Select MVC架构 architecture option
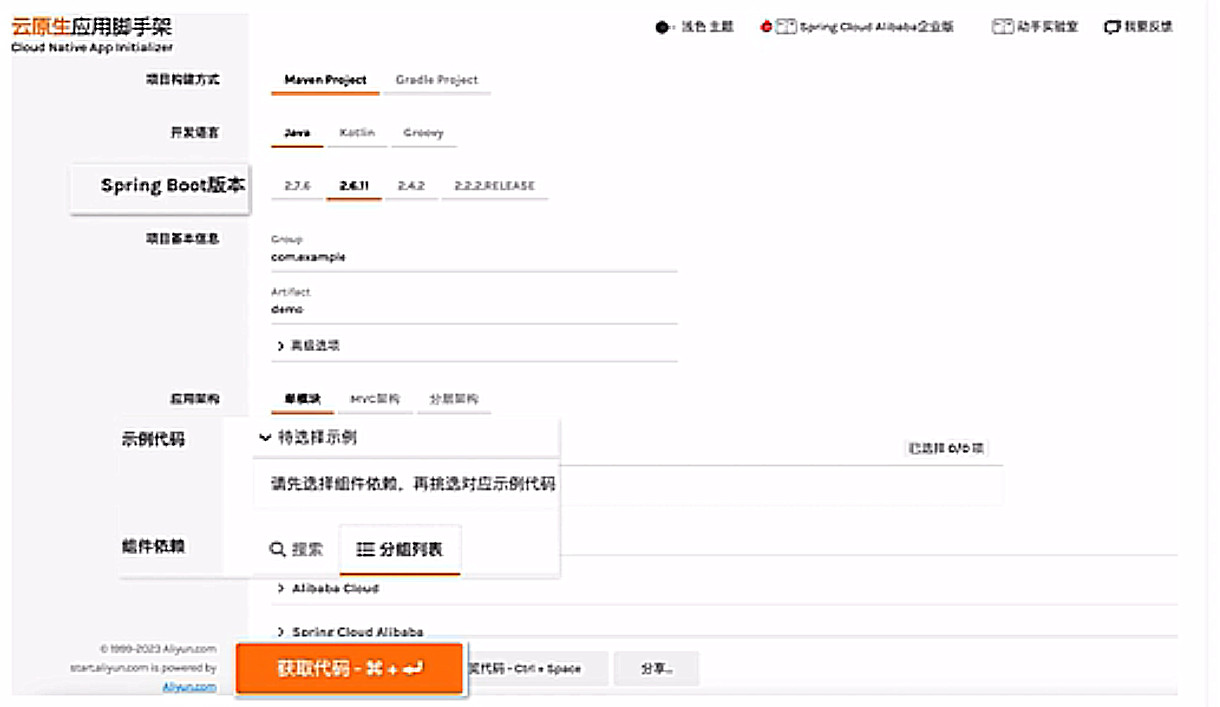 coord(374,399)
